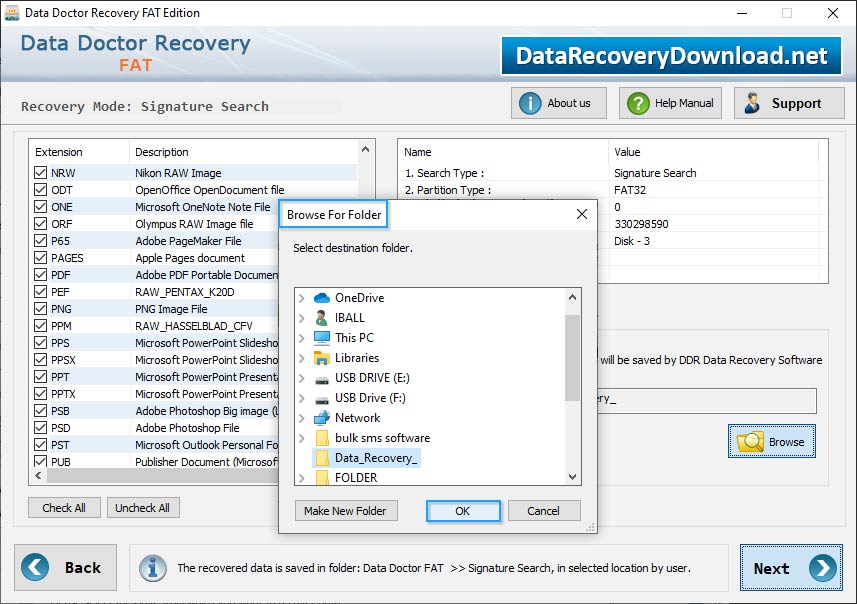Select the RAW_HASSELBLAD_CFV description
Screen dimensions: 857x604
tap(193, 326)
